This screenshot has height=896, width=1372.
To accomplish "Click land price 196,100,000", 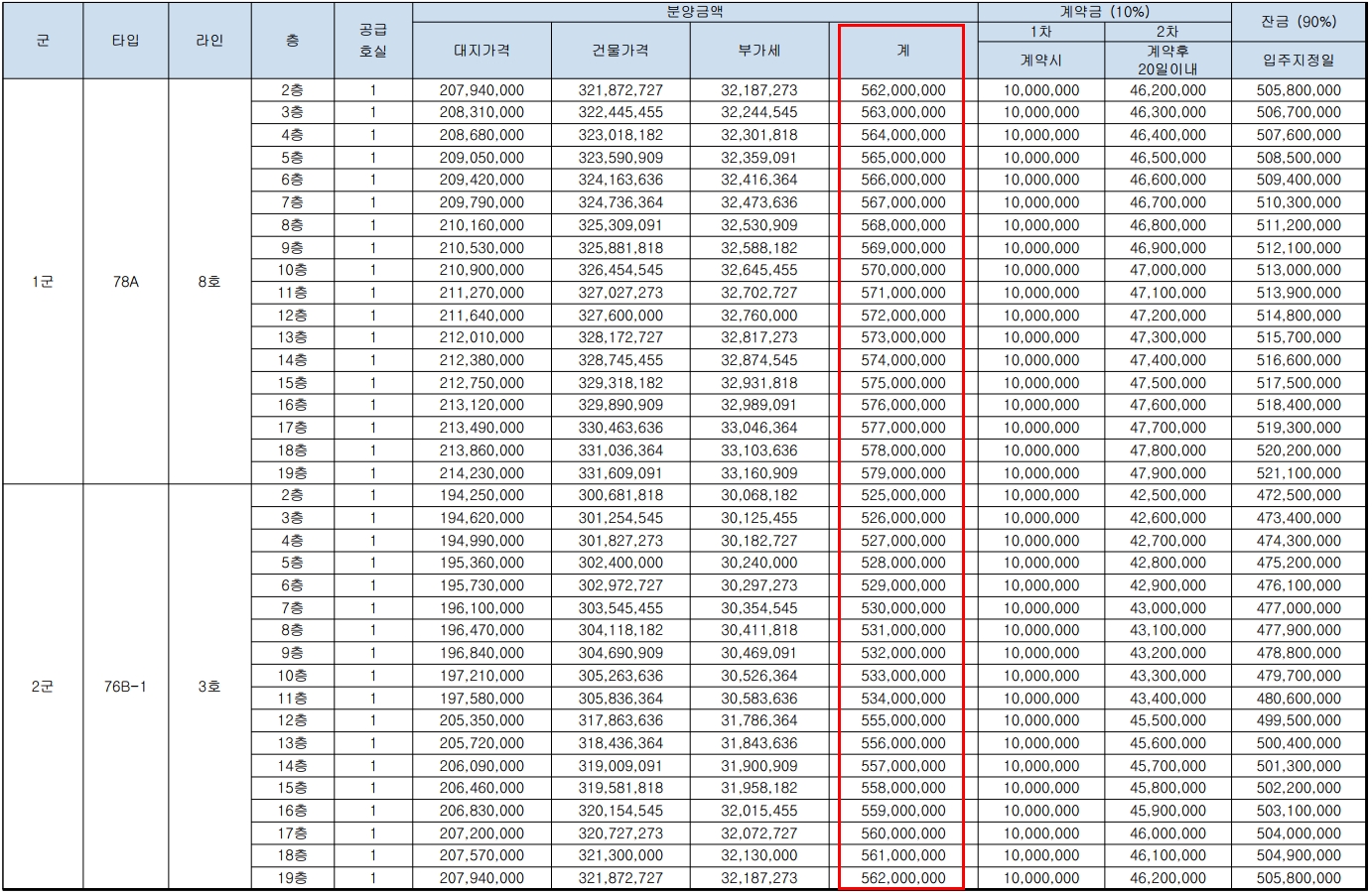I will click(481, 608).
